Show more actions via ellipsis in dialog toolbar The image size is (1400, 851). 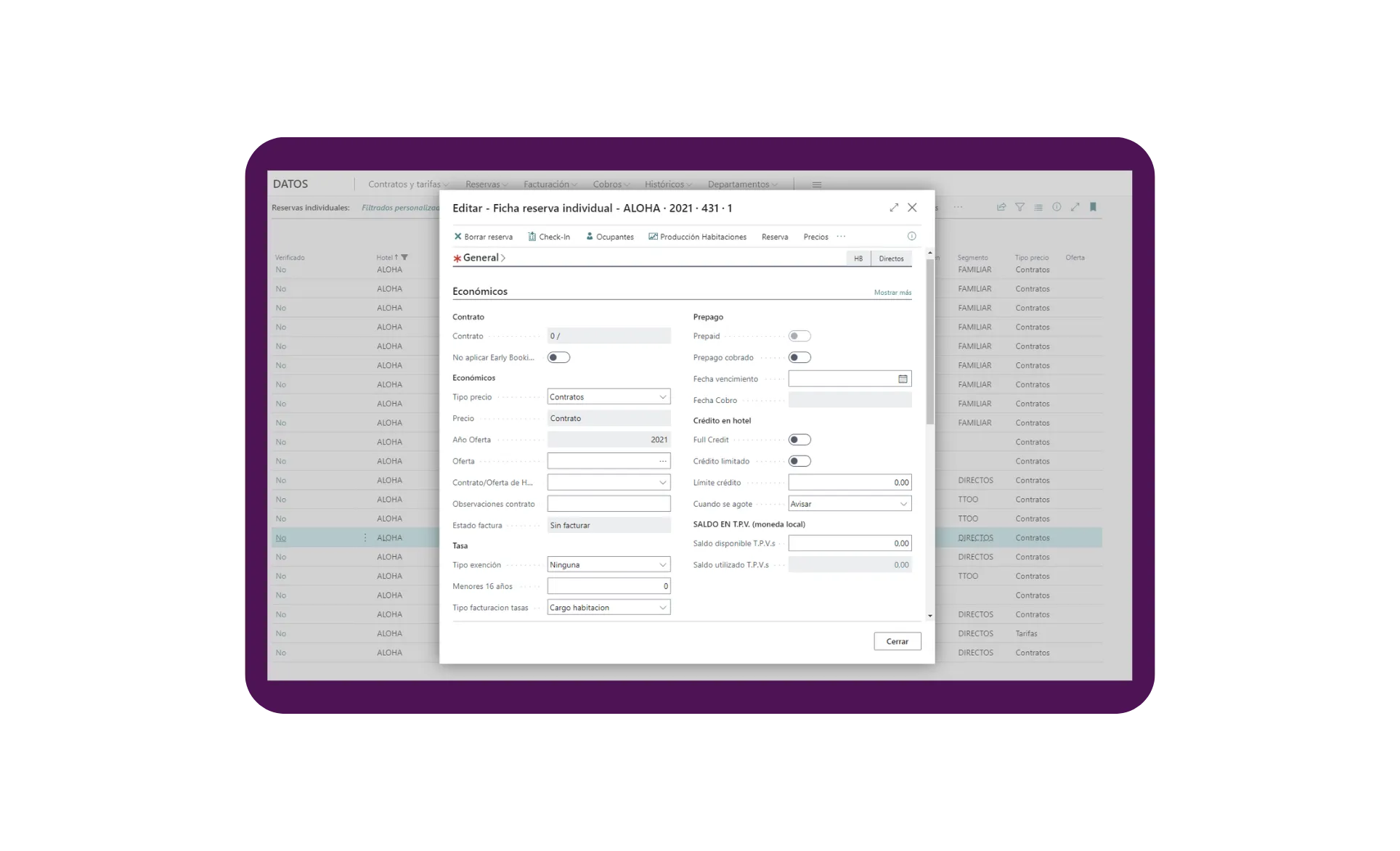(841, 237)
